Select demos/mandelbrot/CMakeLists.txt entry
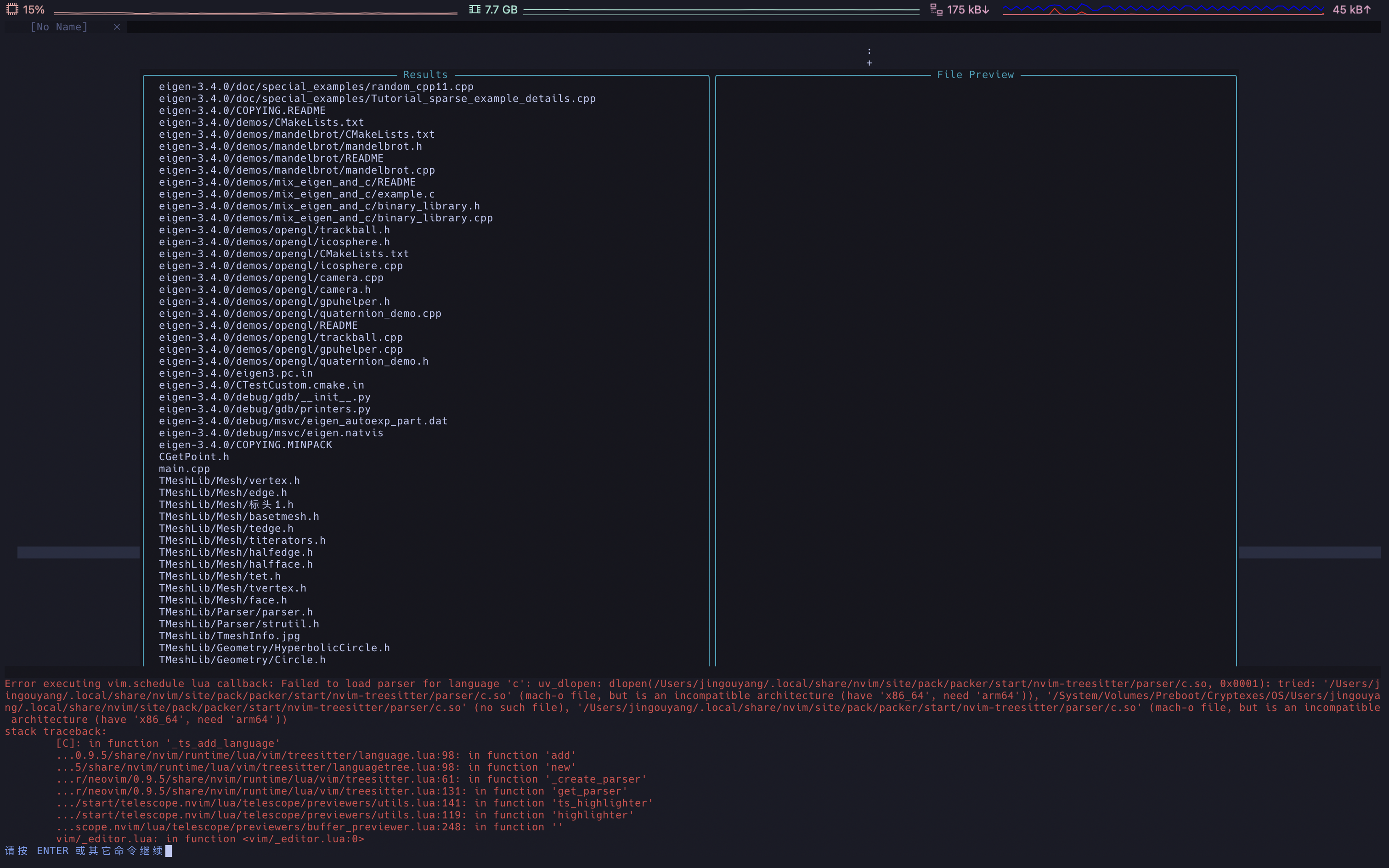The height and width of the screenshot is (868, 1389). point(297,134)
